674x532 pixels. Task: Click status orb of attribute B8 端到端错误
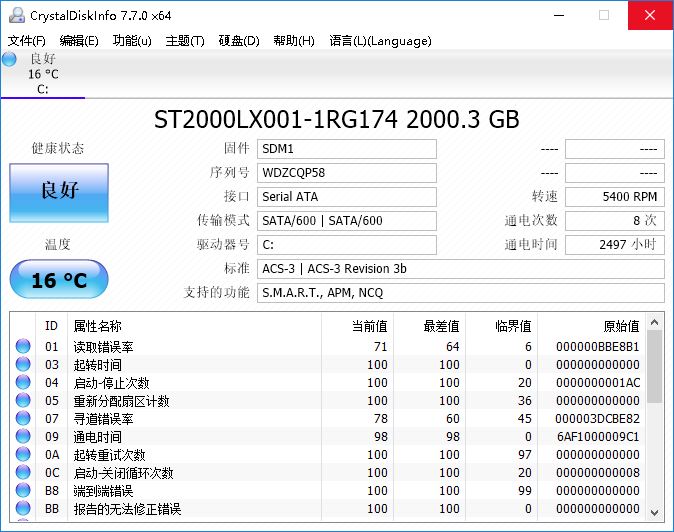tap(23, 490)
